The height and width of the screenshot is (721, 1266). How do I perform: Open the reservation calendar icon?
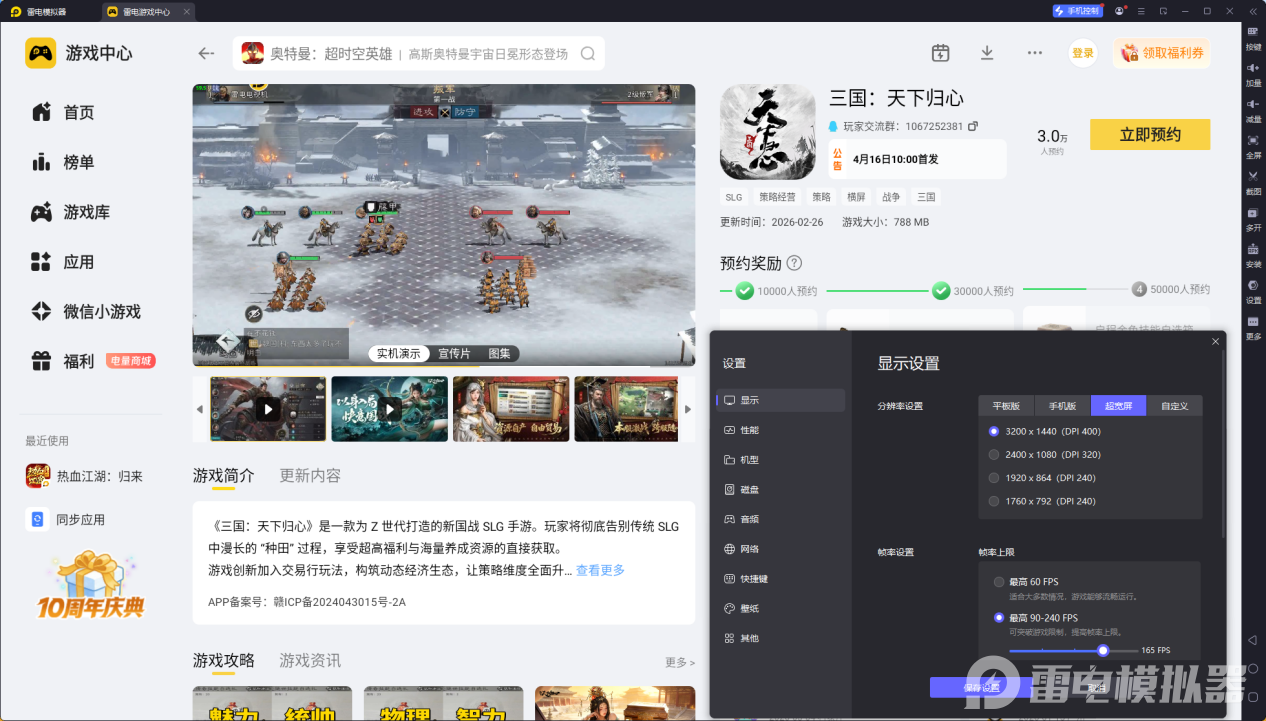point(940,53)
